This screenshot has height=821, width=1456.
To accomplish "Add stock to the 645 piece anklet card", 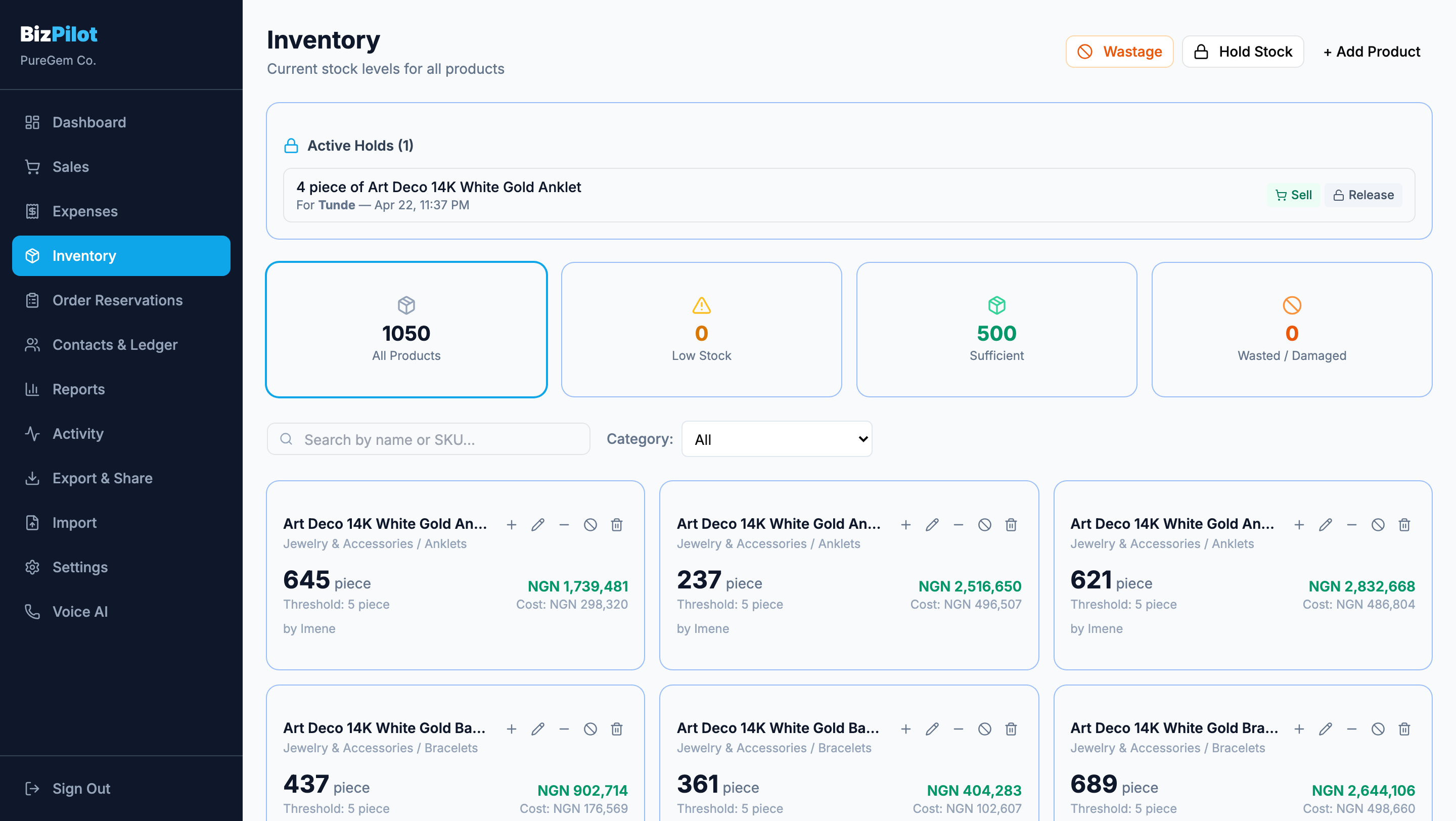I will click(x=512, y=524).
